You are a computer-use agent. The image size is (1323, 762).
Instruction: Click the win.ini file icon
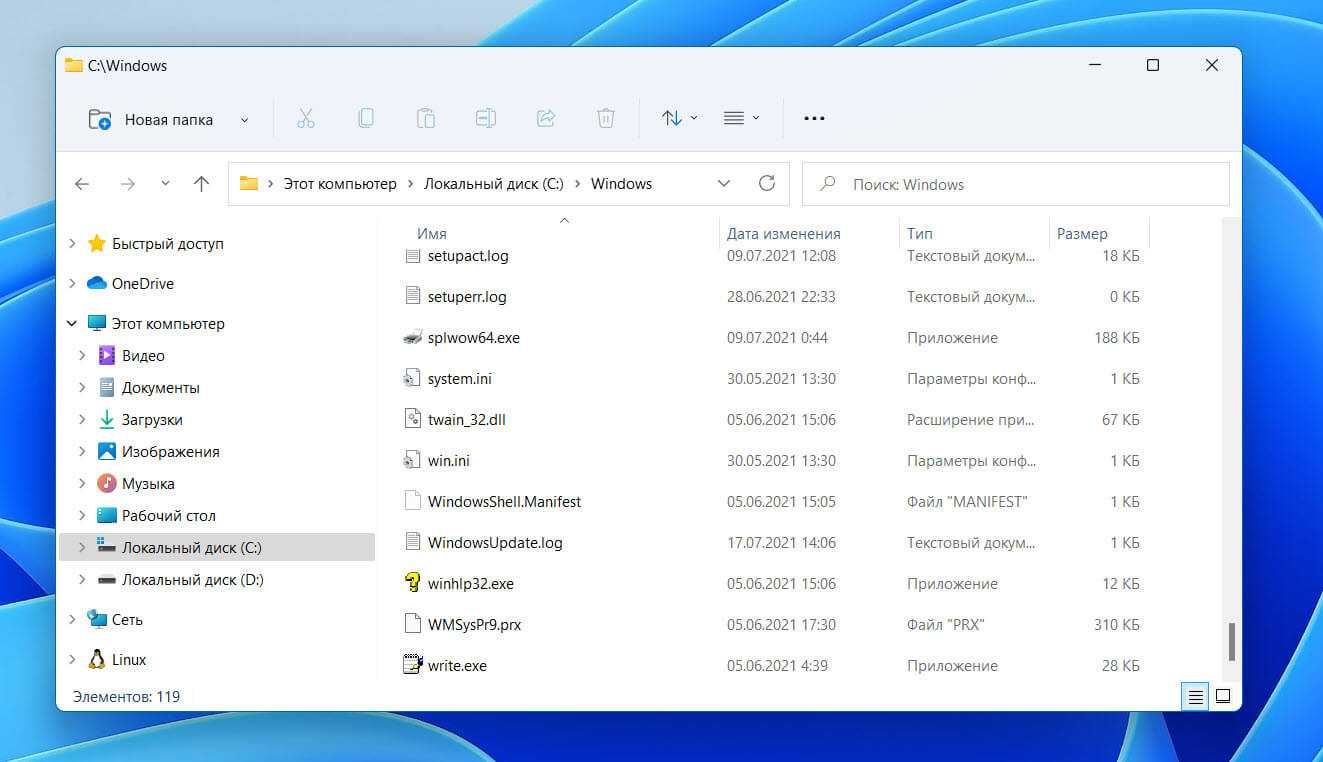pyautogui.click(x=413, y=460)
